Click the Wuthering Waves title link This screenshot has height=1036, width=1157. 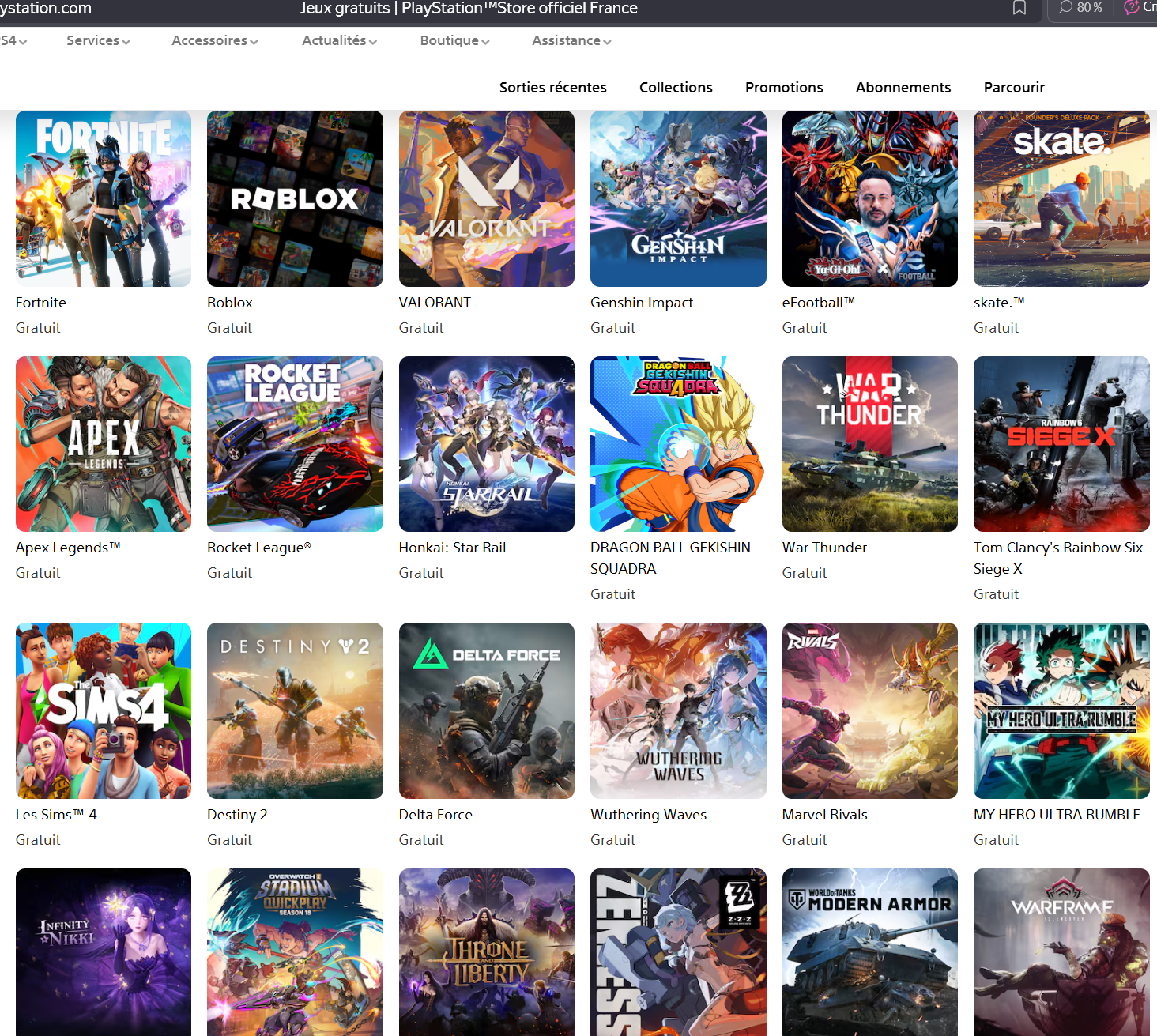649,815
